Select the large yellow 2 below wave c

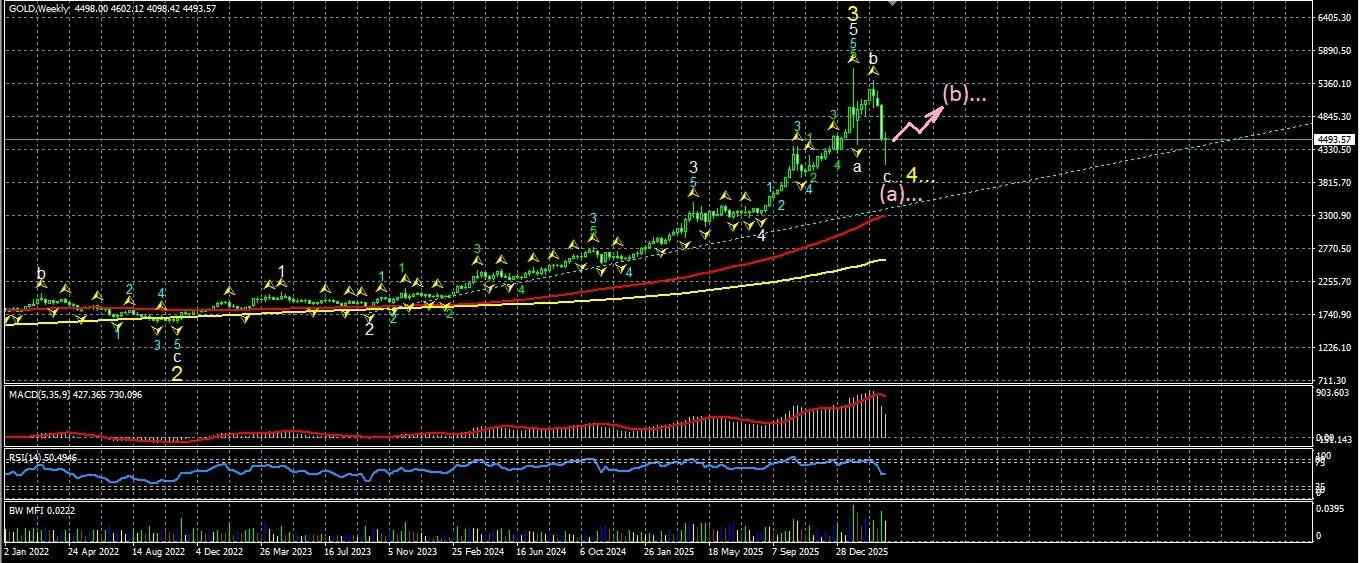(177, 374)
